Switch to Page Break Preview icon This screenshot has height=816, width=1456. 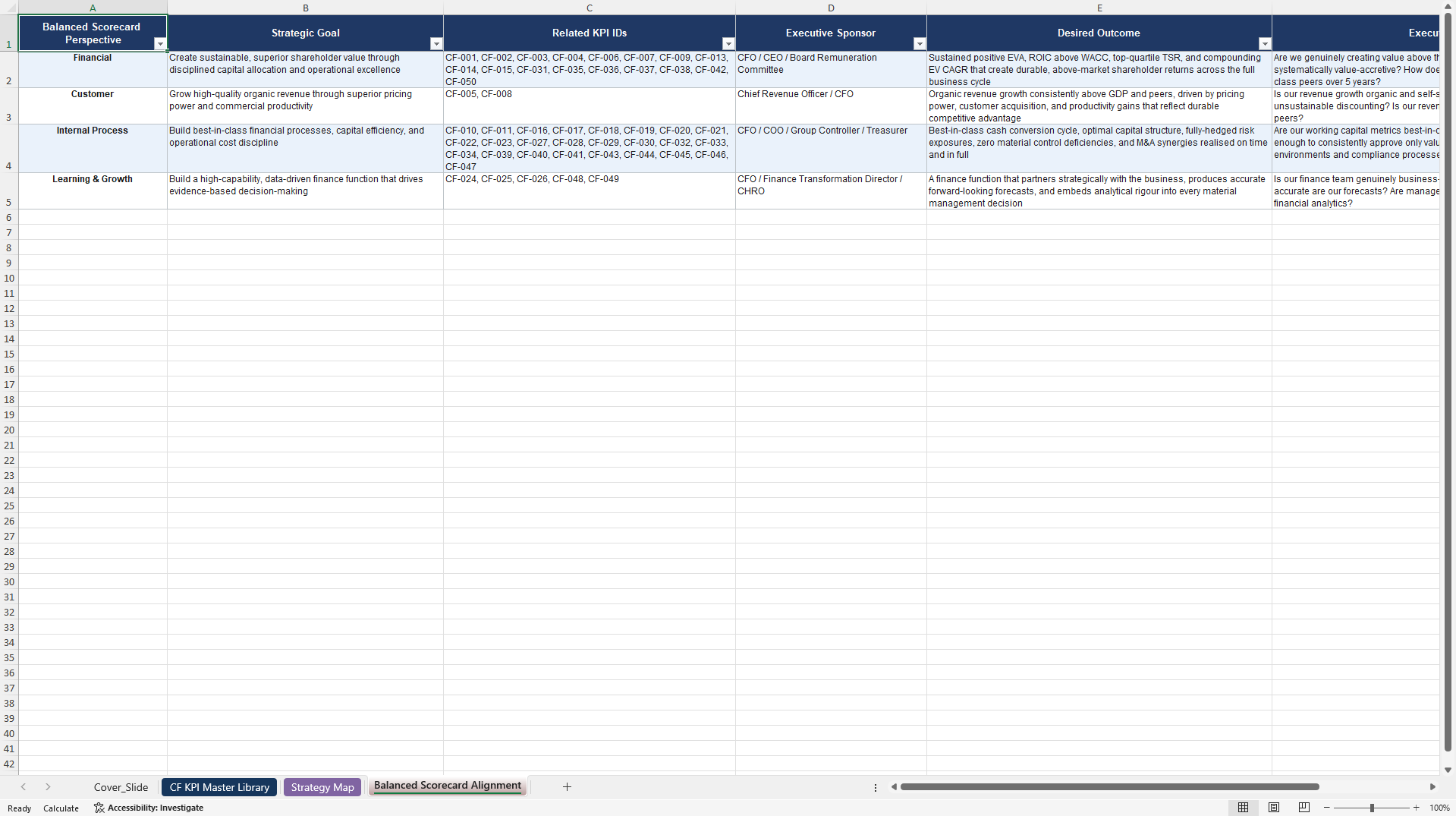pyautogui.click(x=1304, y=808)
